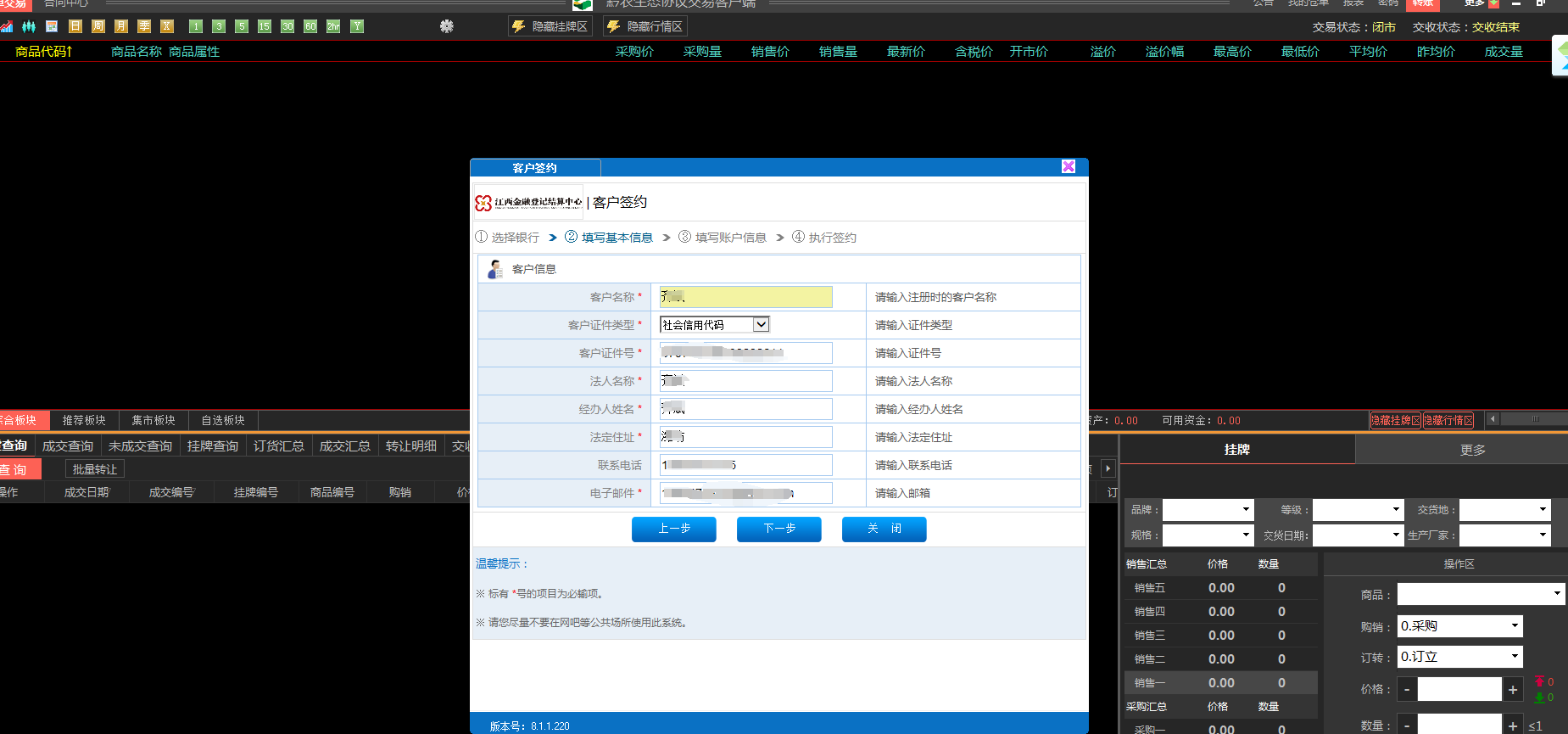Image resolution: width=1568 pixels, height=734 pixels.
Task: Close the 客户签约 dialog with X
Action: coord(1069,166)
